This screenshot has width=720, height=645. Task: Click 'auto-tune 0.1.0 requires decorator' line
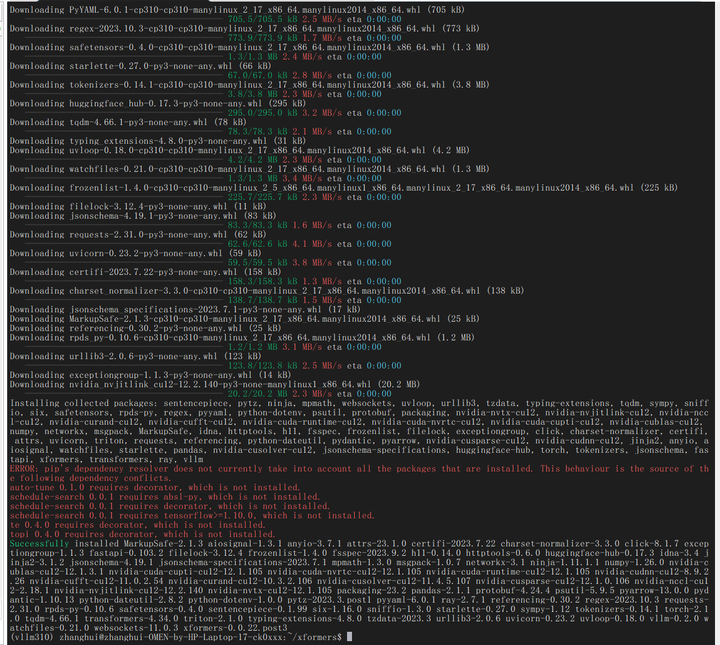click(x=155, y=488)
